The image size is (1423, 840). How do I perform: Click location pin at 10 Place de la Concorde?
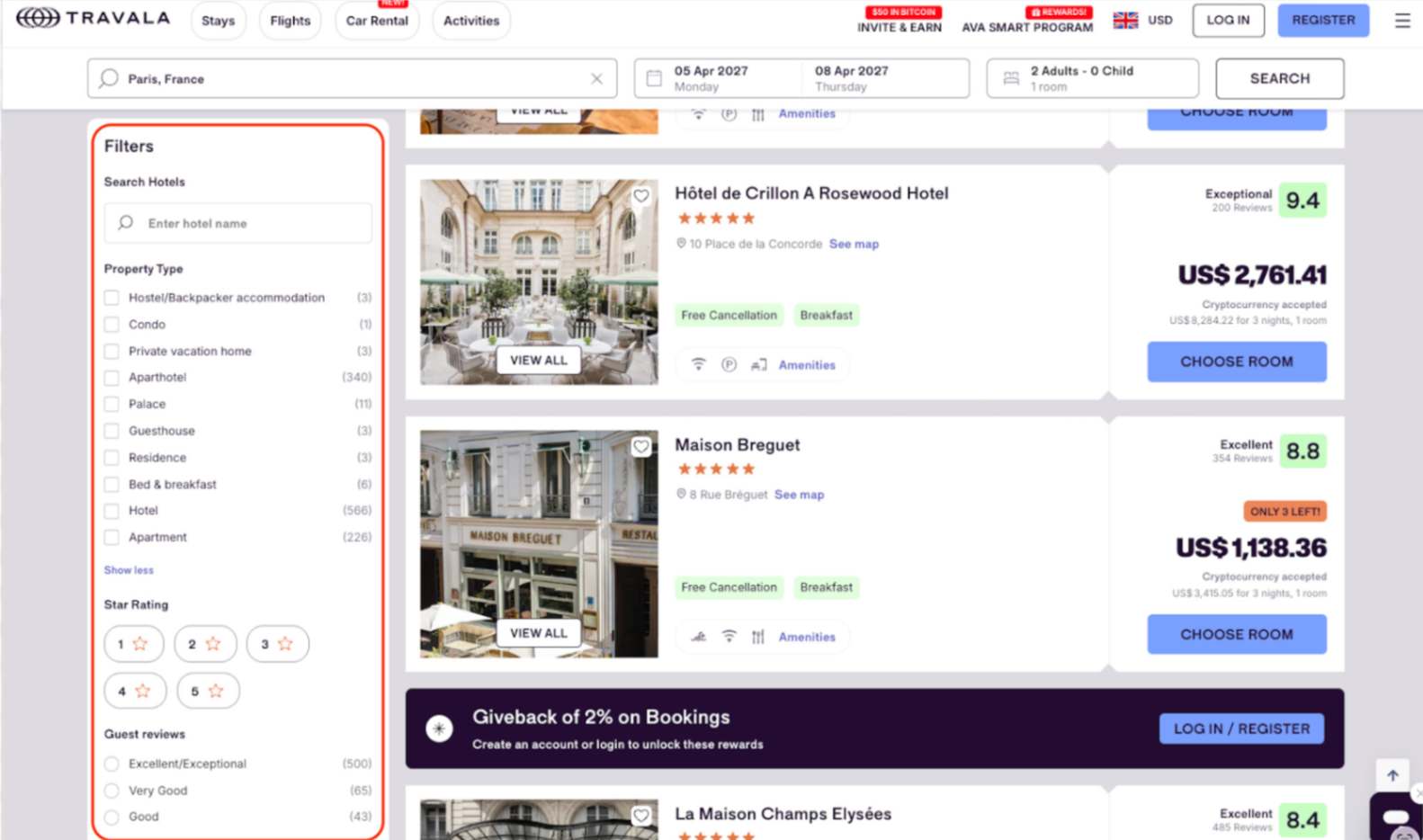[681, 244]
